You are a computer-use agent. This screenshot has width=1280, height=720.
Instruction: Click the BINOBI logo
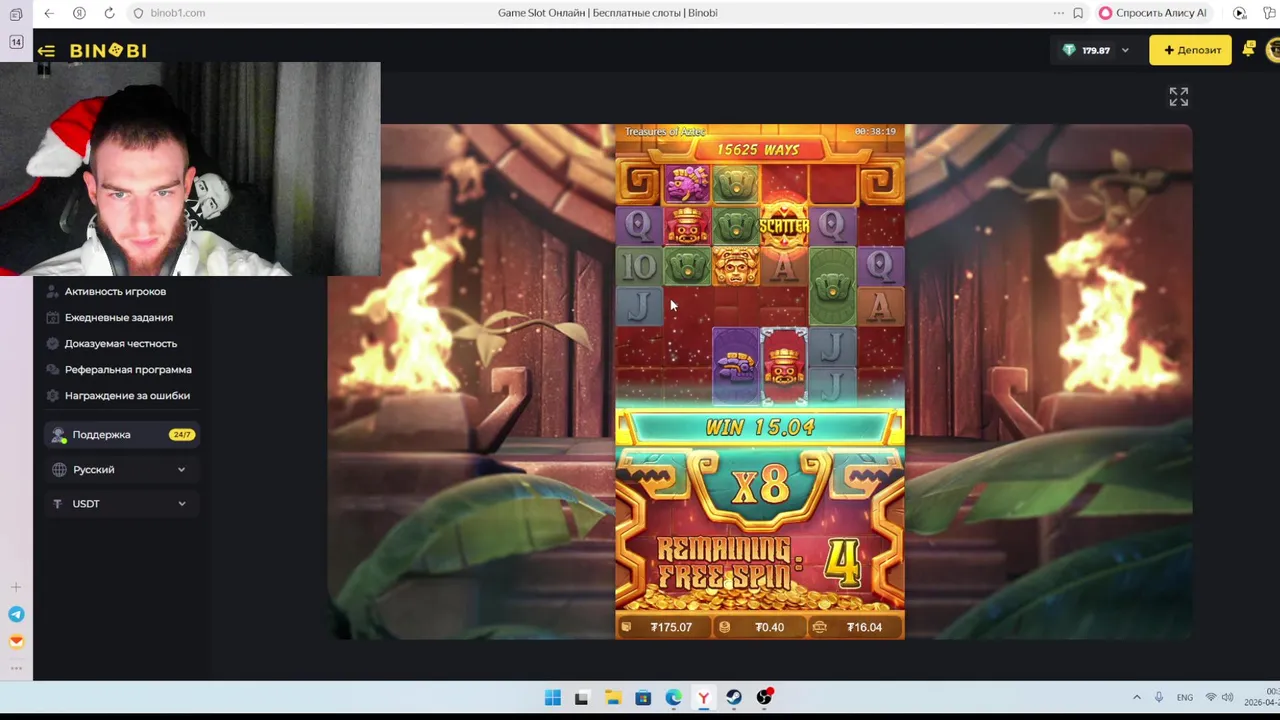(x=108, y=50)
